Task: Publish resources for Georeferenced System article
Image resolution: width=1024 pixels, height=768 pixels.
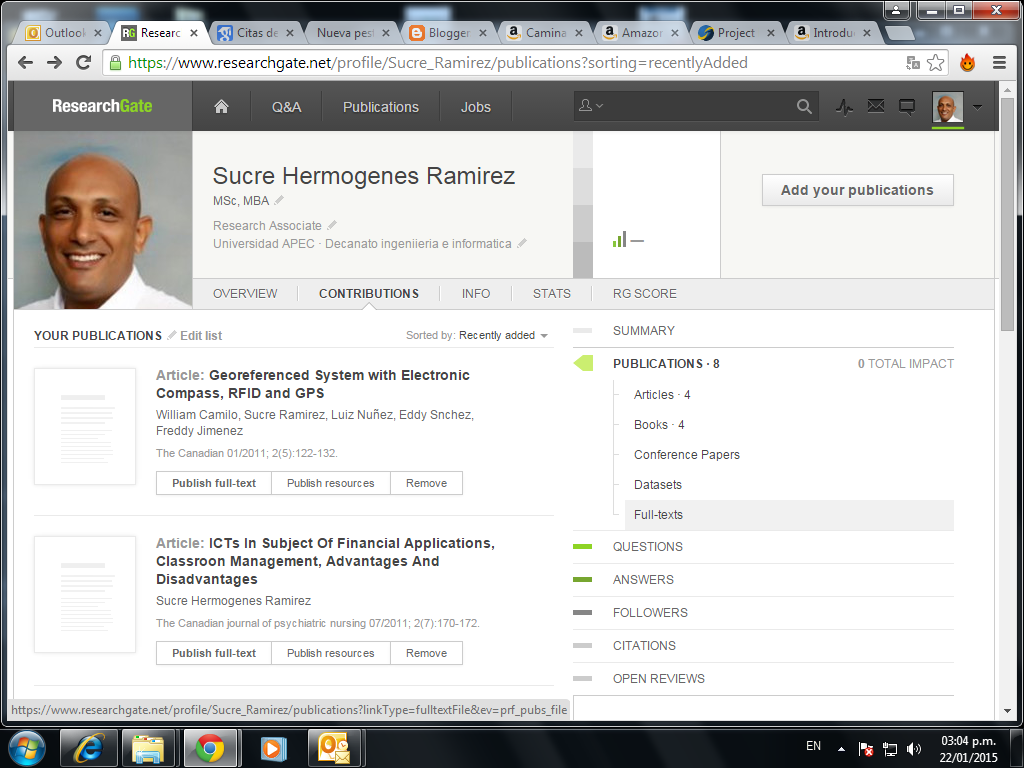Action: [330, 483]
